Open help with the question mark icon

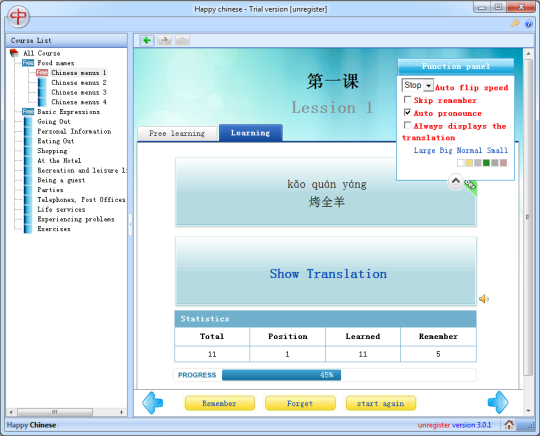(x=529, y=24)
